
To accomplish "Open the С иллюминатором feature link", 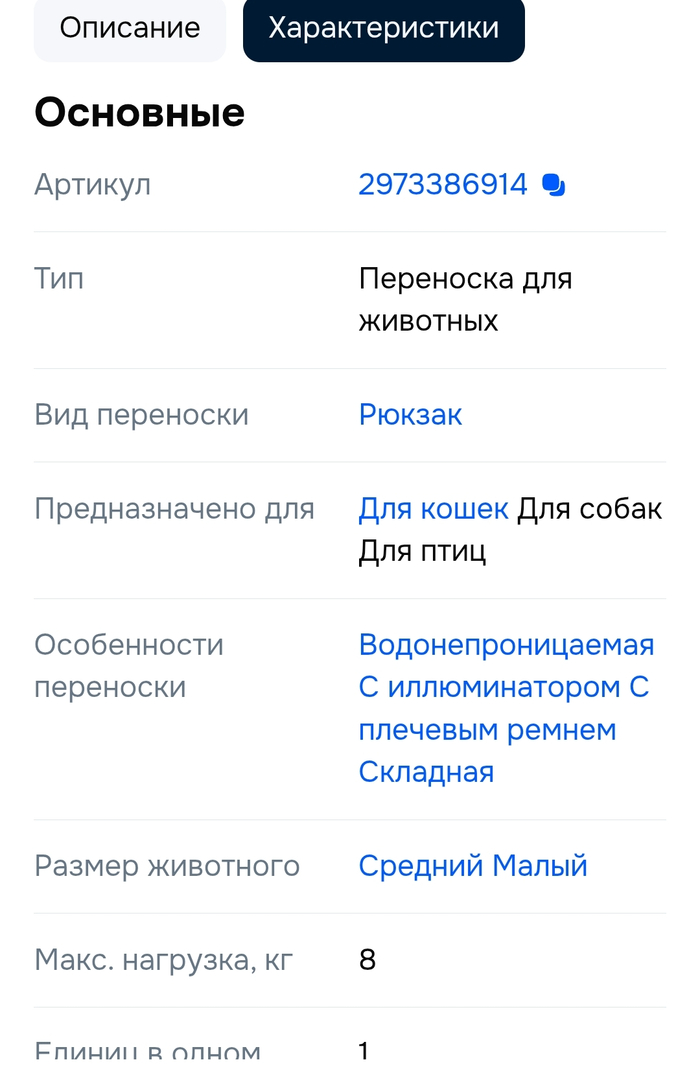I will pos(490,688).
